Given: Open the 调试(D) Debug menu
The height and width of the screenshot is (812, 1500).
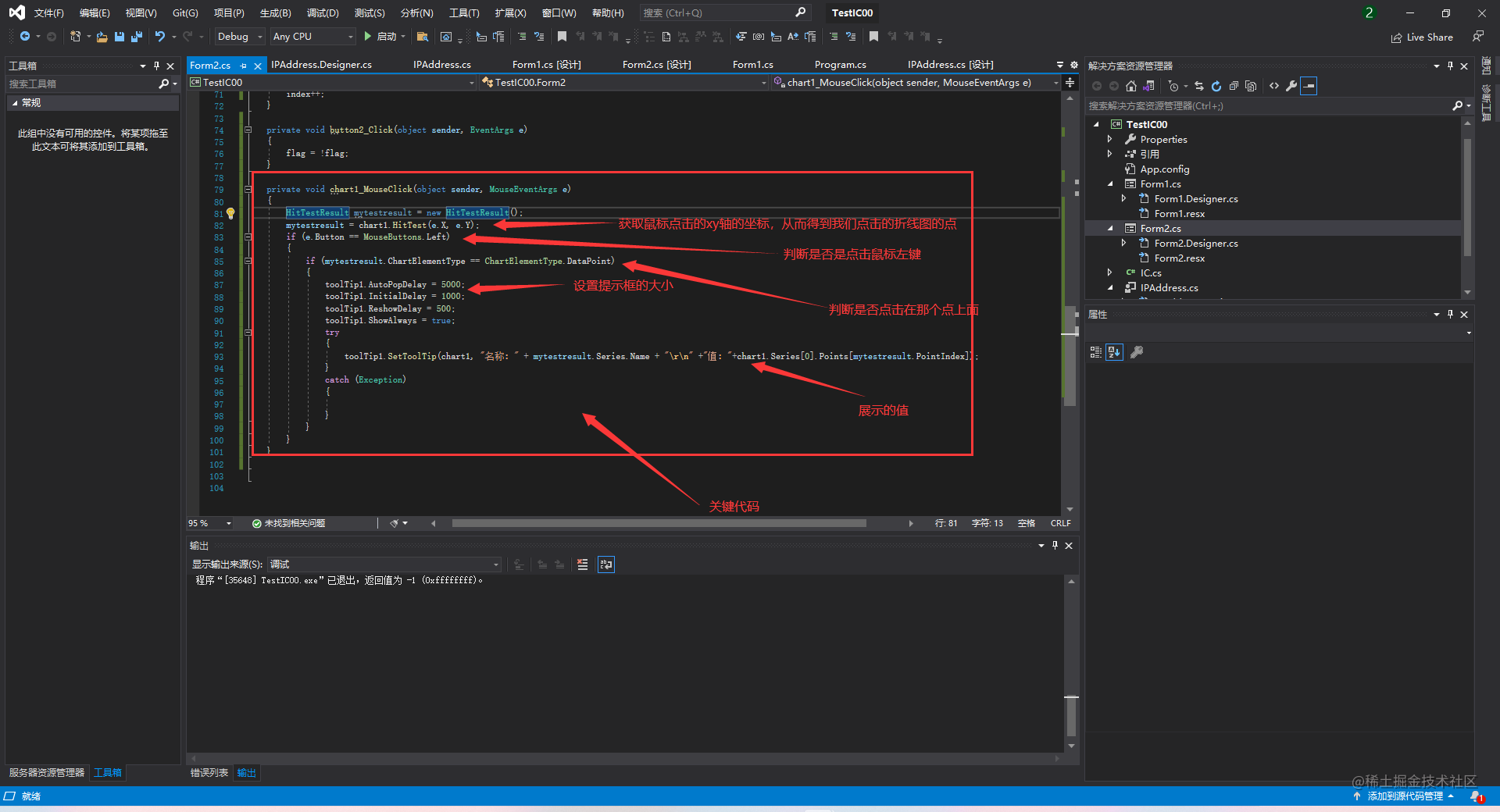Looking at the screenshot, I should point(323,13).
